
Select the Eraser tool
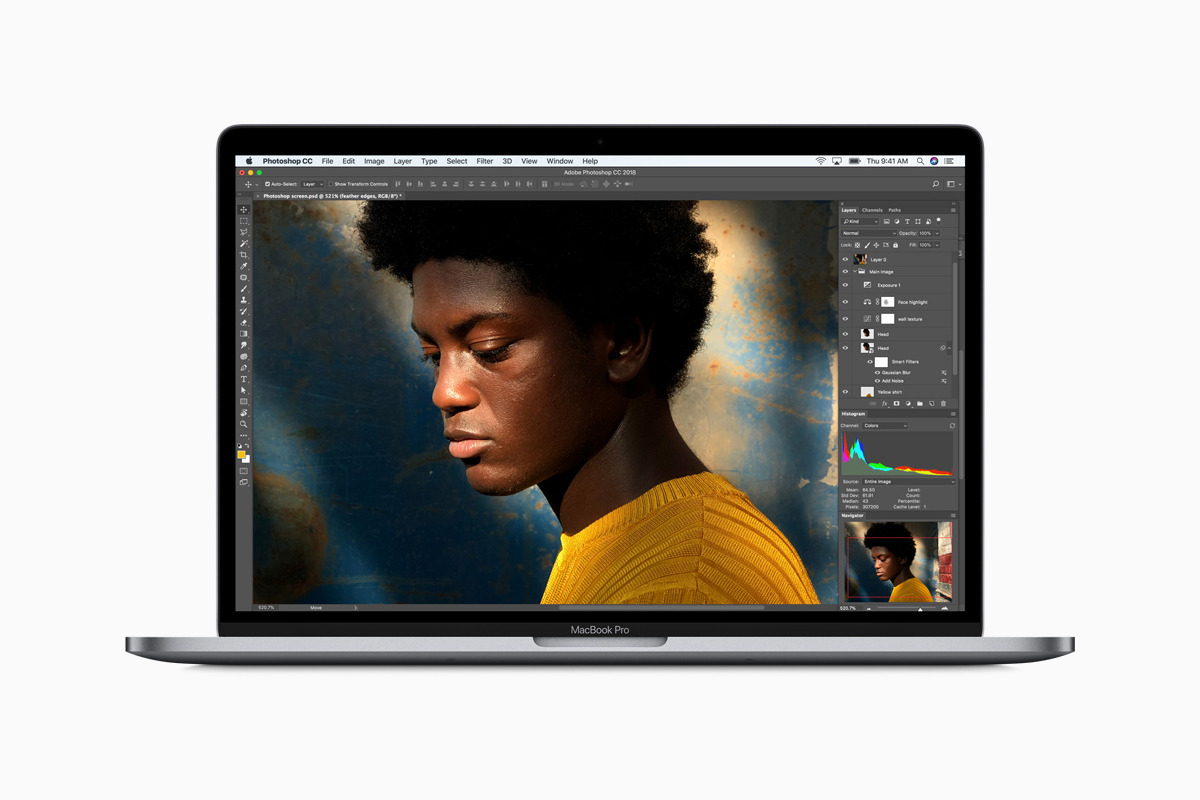244,323
